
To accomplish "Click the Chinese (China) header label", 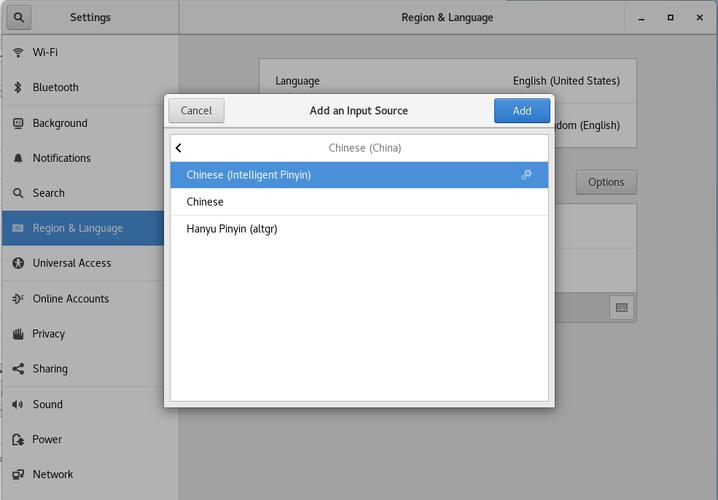I will [x=364, y=148].
